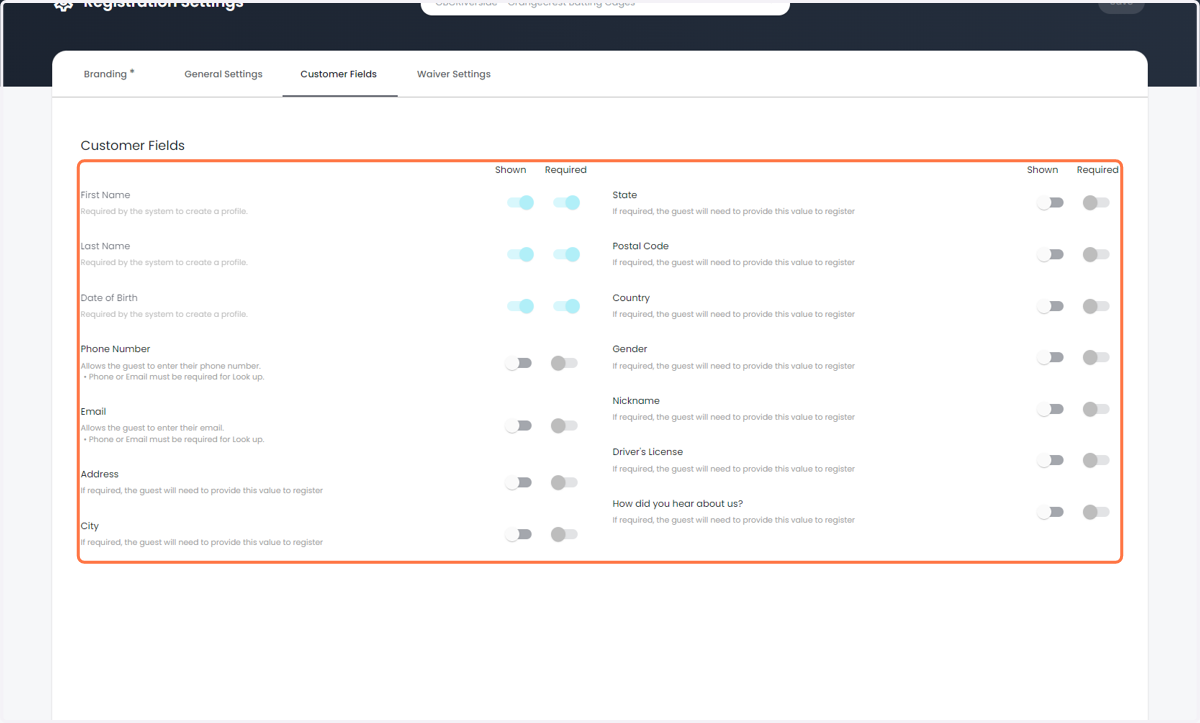Image resolution: width=1200 pixels, height=723 pixels.
Task: Enable the Phone Number Shown switch
Action: 518,363
